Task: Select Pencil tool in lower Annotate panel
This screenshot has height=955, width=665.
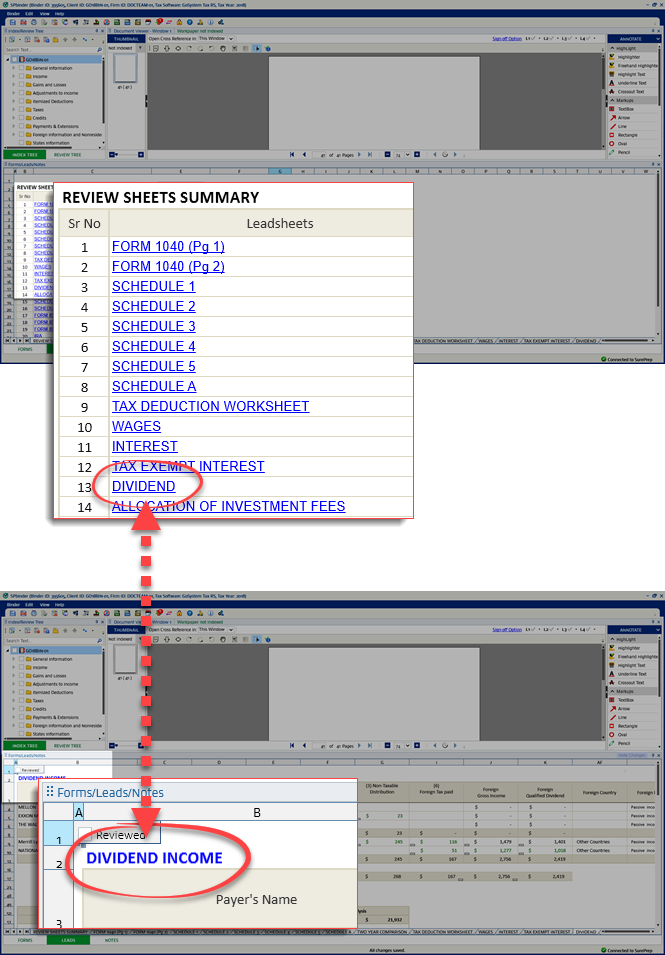Action: [x=624, y=743]
